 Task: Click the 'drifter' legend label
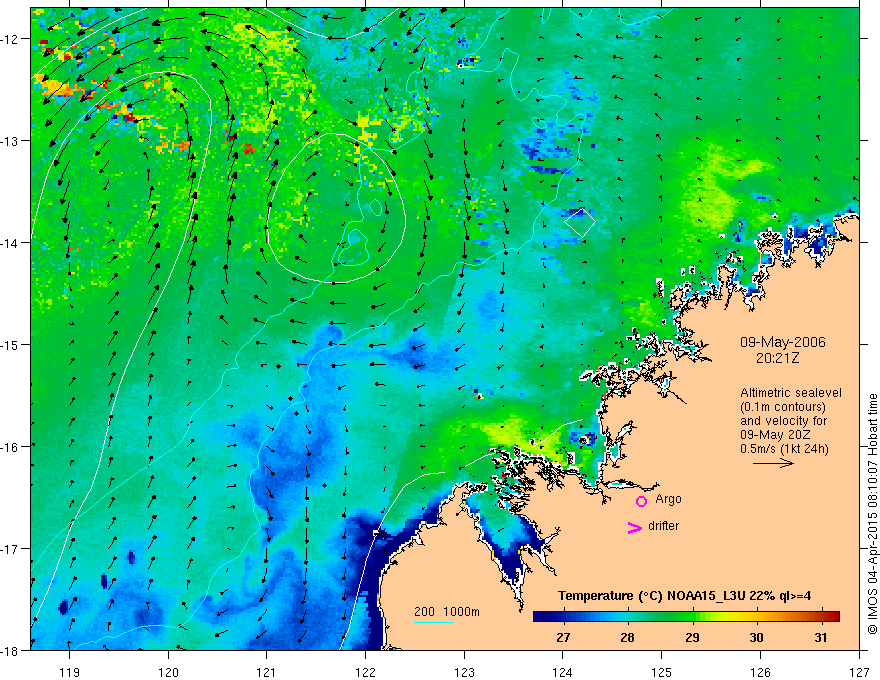point(663,526)
